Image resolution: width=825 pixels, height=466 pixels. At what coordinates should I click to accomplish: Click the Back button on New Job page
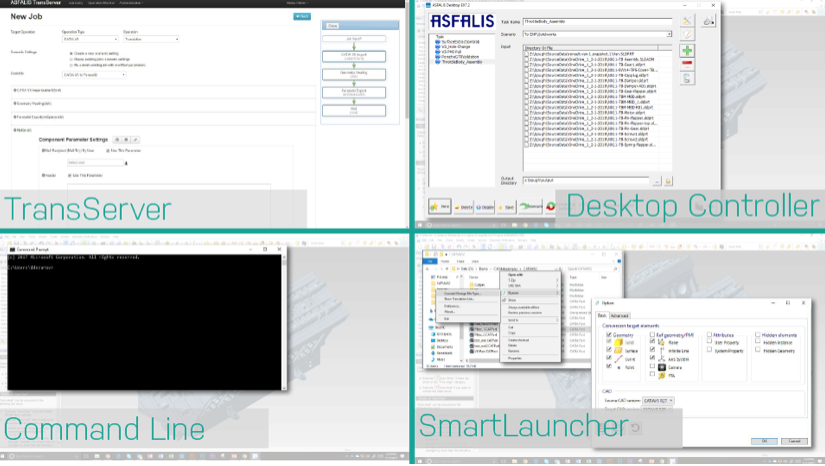[x=301, y=16]
